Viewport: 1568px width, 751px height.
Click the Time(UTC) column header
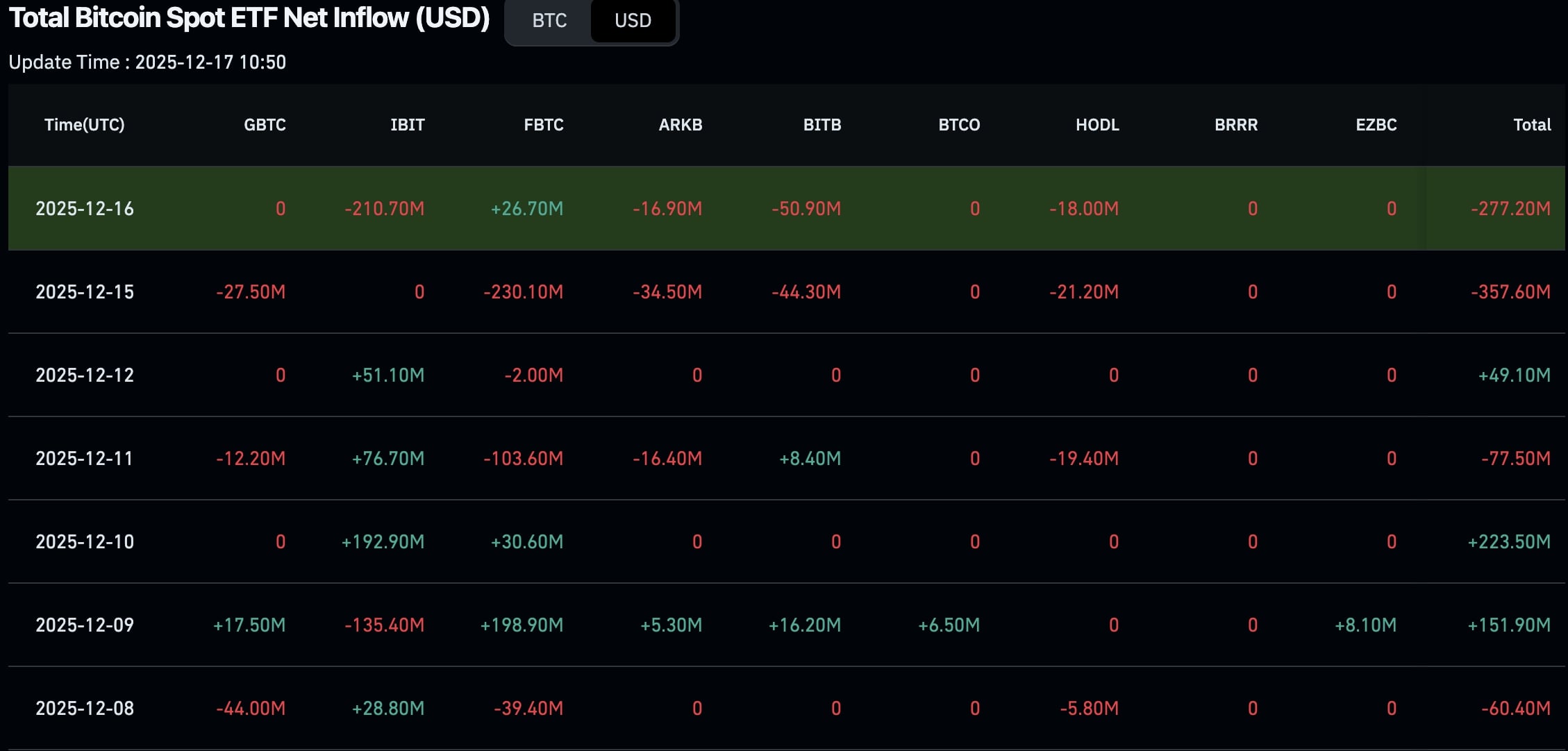pos(85,125)
